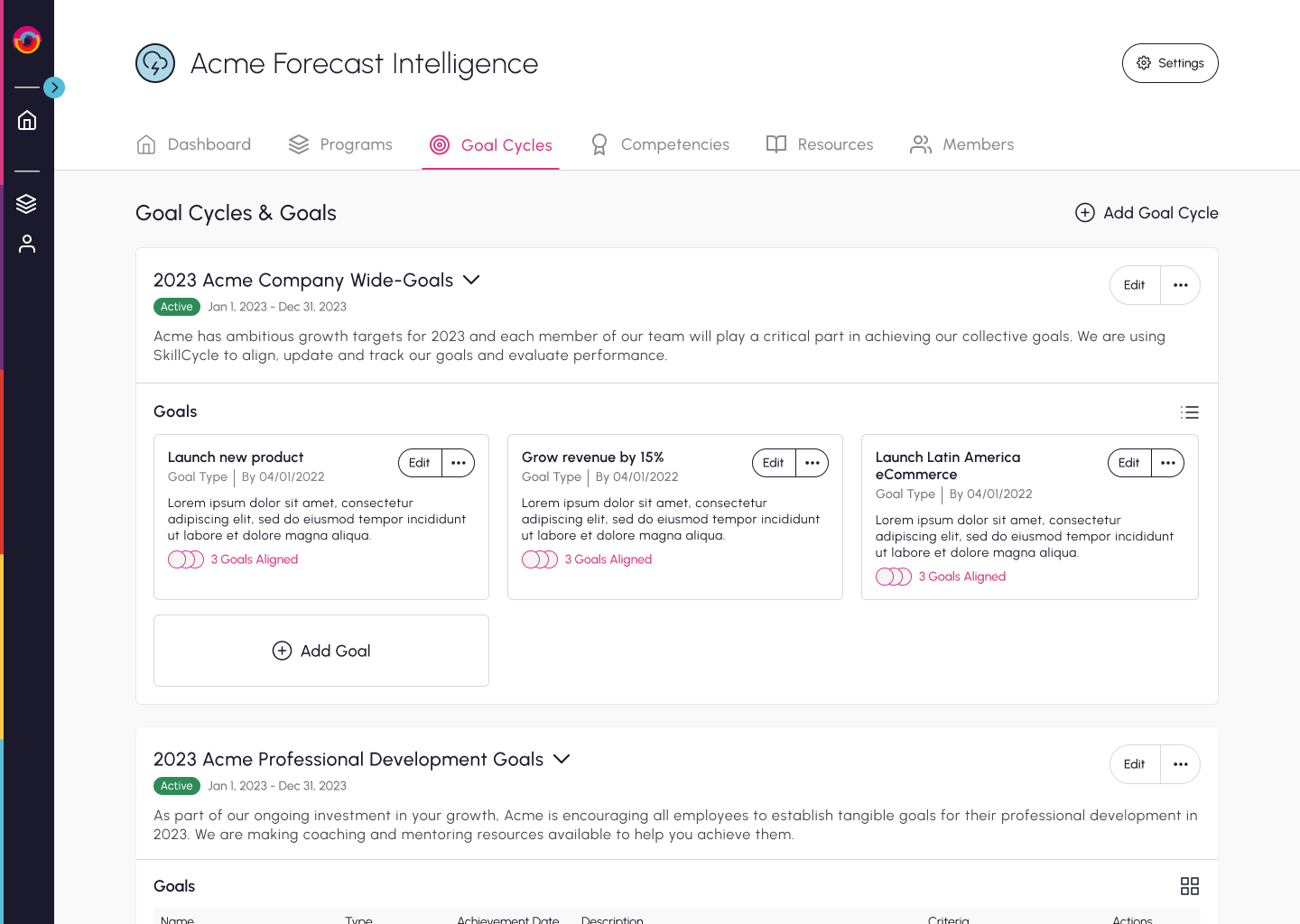Edit the Professional Development Goals cycle
The height and width of the screenshot is (924, 1300).
pyautogui.click(x=1135, y=764)
